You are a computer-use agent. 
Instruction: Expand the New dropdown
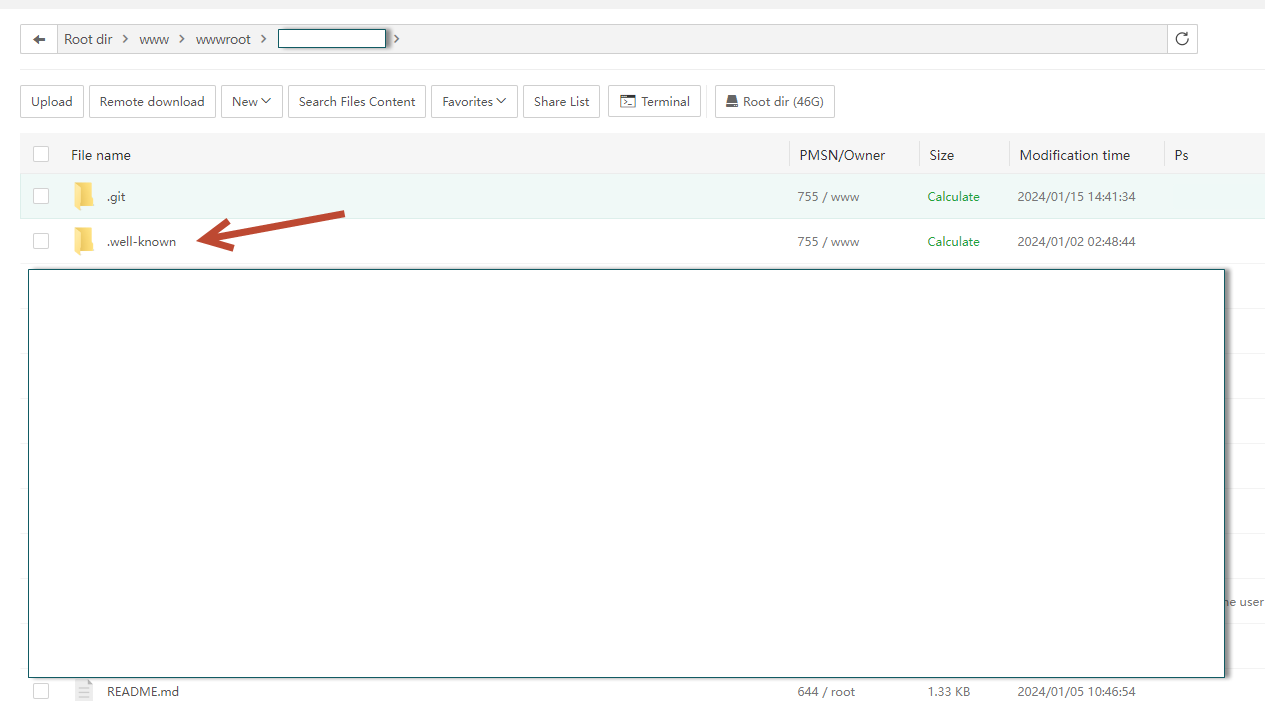[x=252, y=102]
